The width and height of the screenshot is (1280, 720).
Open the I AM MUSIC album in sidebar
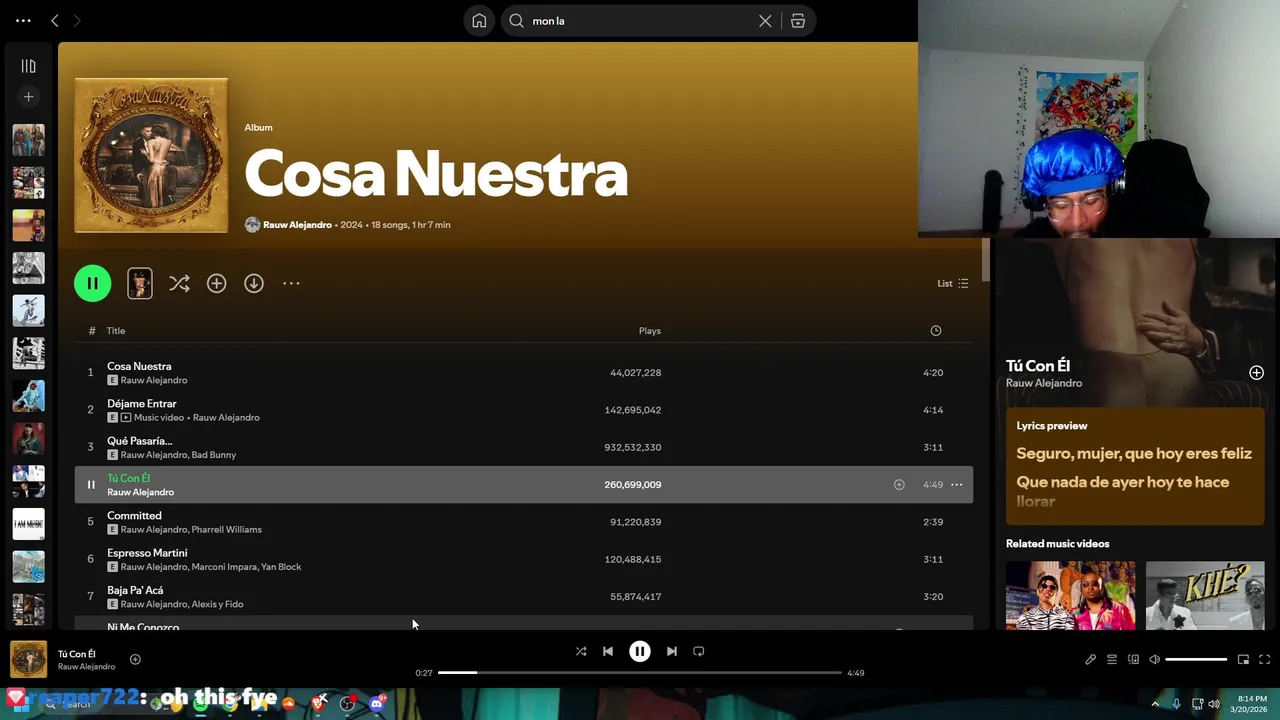28,524
